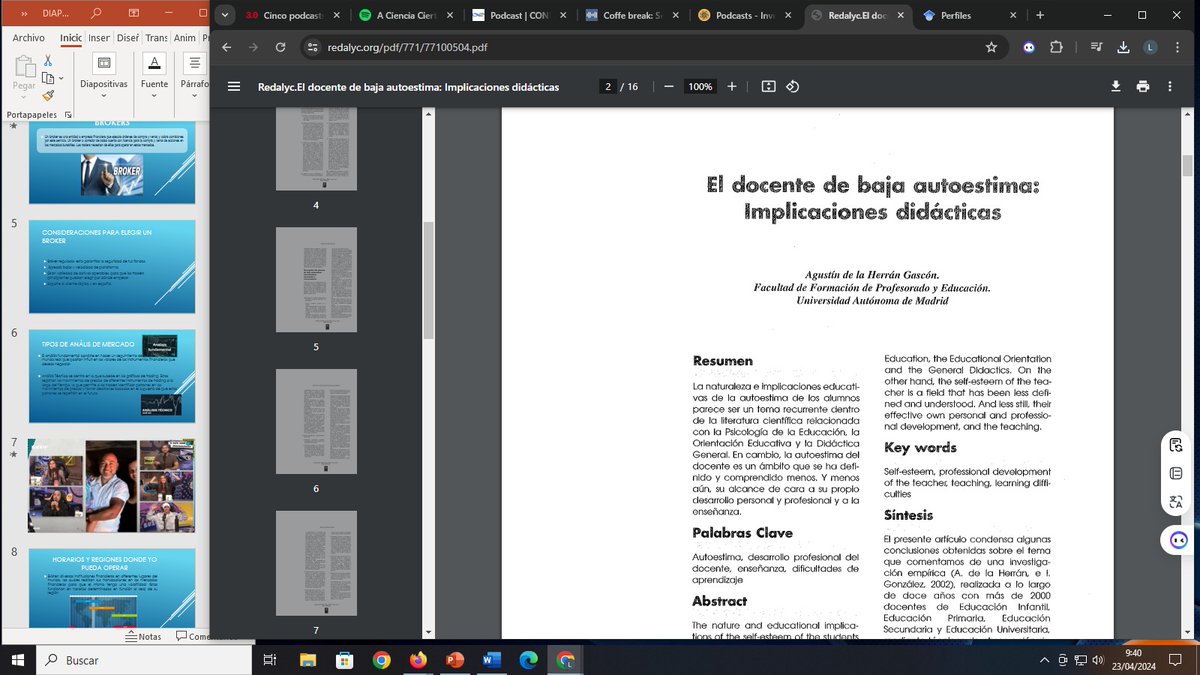This screenshot has width=1200, height=675.
Task: Click the PDF thumbnail panel scrollbar
Action: click(428, 280)
